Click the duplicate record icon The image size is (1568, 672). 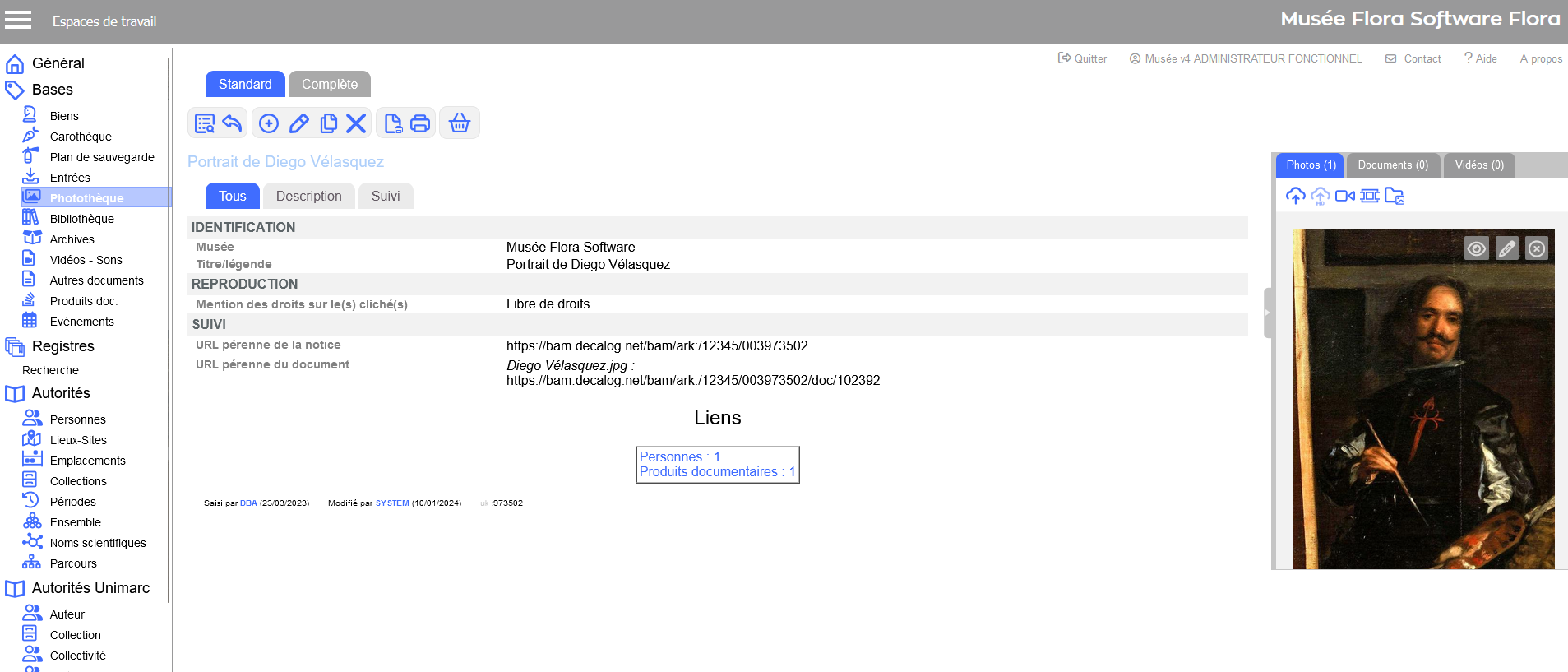(328, 123)
